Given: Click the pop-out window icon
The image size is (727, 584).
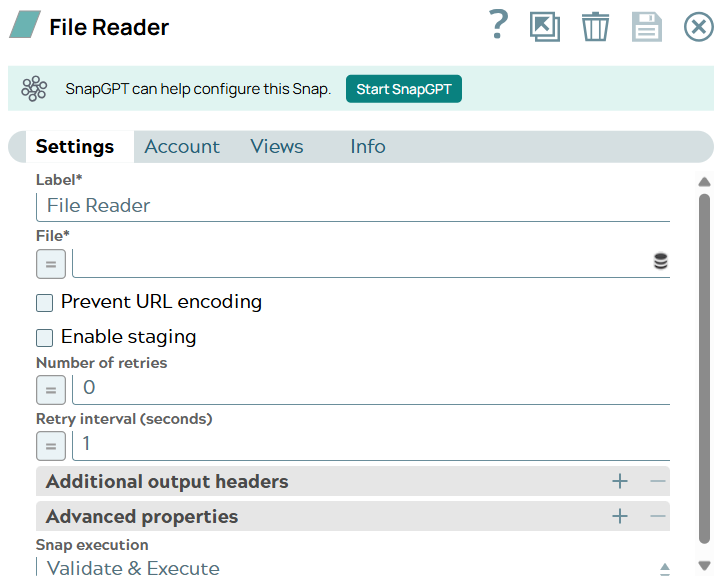Looking at the screenshot, I should coord(545,27).
